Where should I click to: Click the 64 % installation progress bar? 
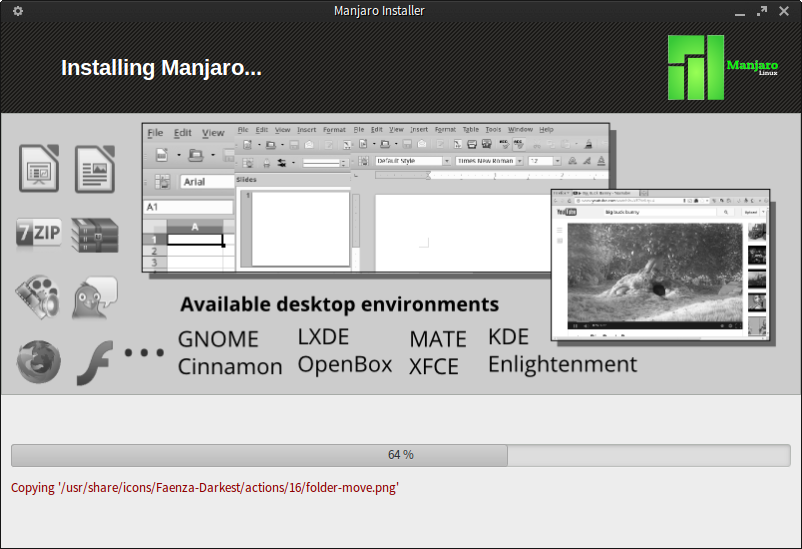400,455
